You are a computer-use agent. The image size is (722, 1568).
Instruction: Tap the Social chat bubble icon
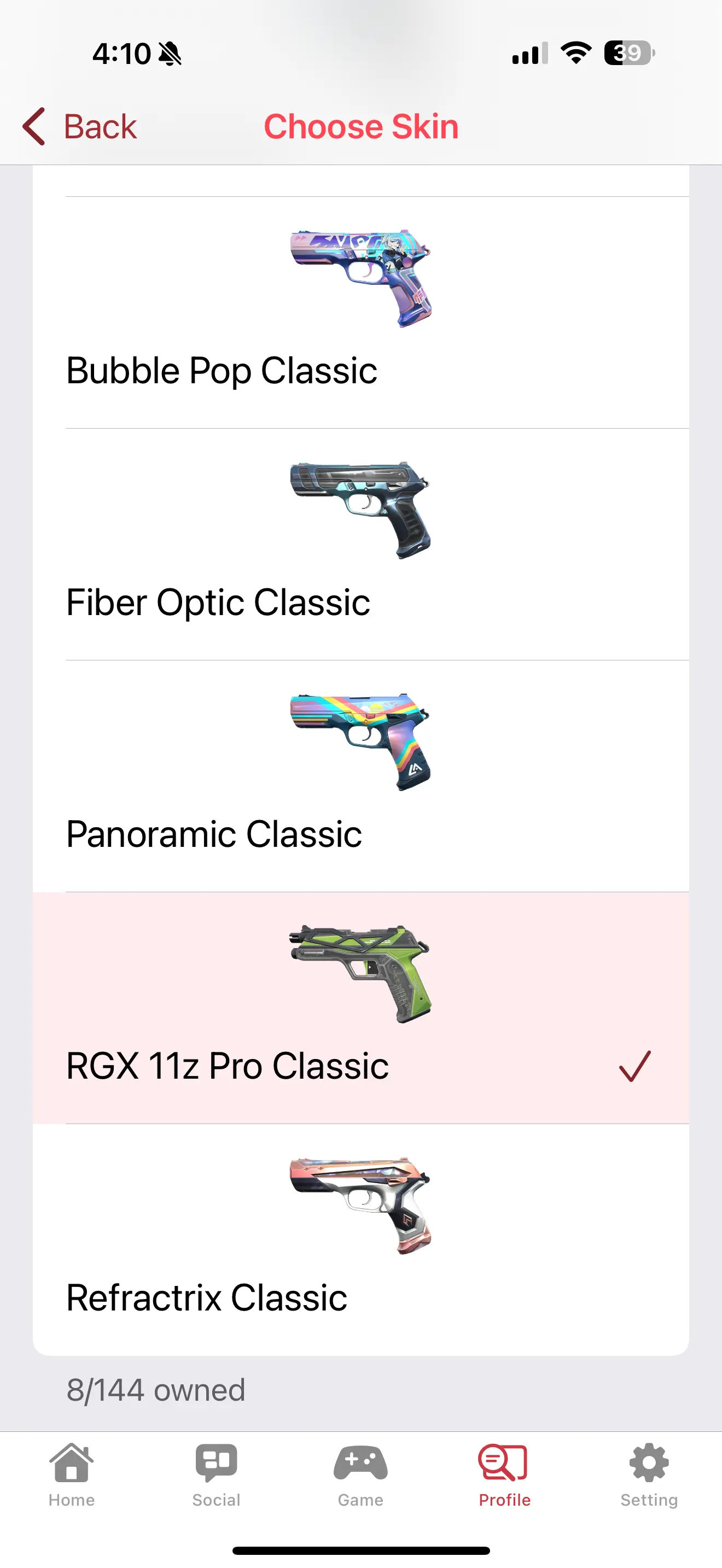[216, 1462]
